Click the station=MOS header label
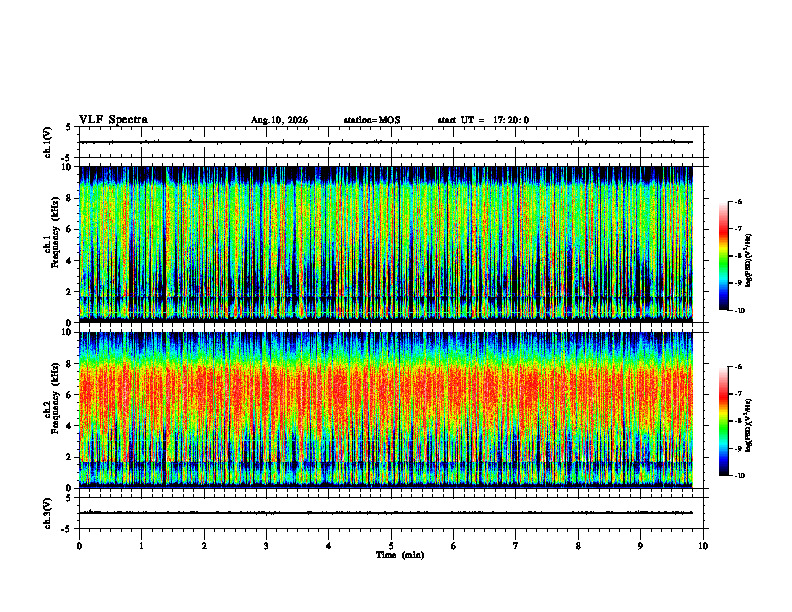Image resolution: width=792 pixels, height=612 pixels. (372, 120)
